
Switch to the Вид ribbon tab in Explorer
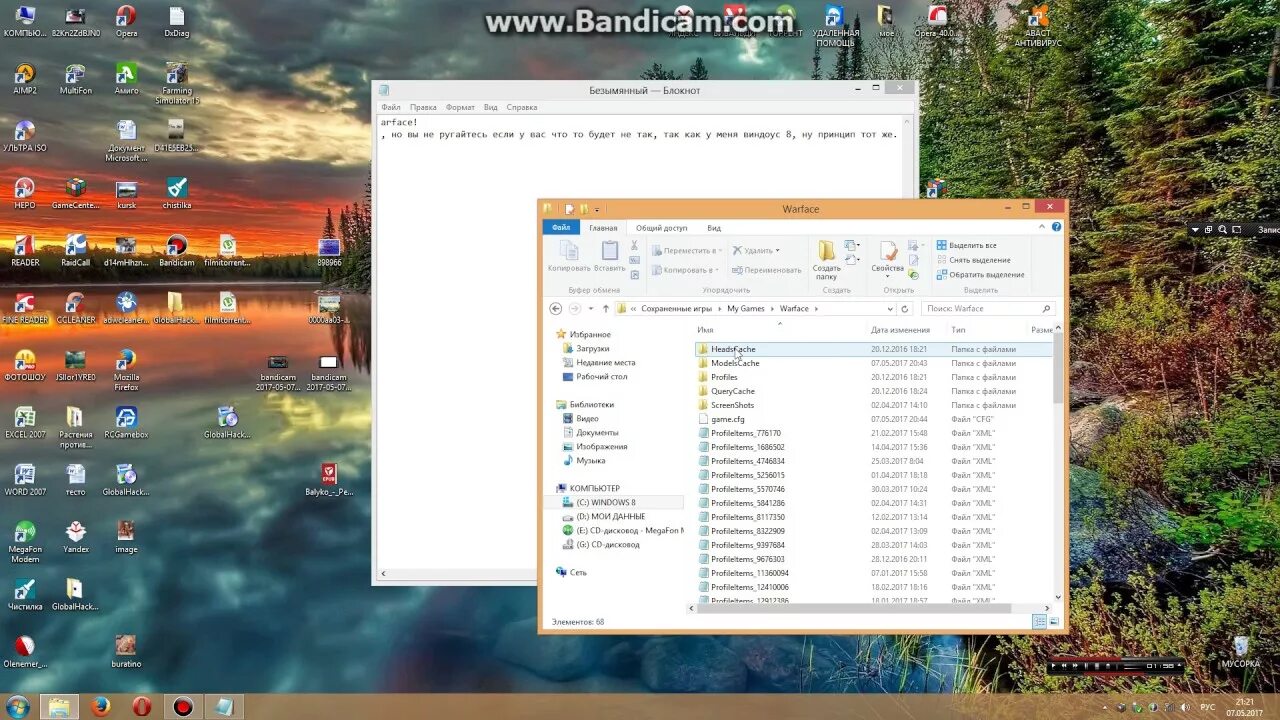[714, 228]
